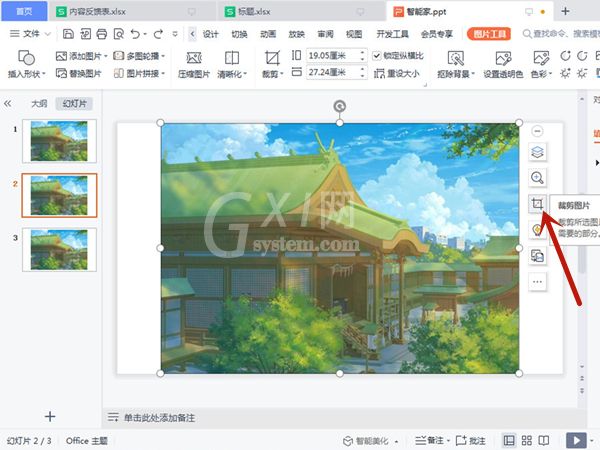Click 设置透明色 set transparent color
This screenshot has width=600, height=450.
[x=503, y=64]
